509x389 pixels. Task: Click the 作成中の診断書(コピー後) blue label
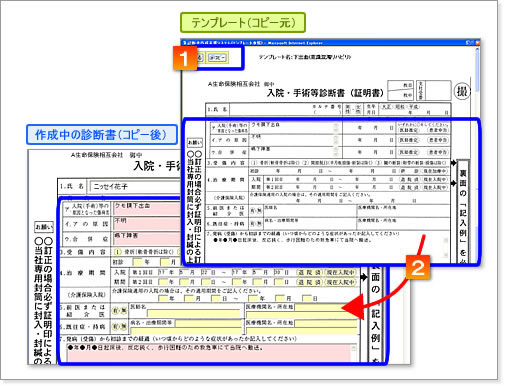click(102, 135)
